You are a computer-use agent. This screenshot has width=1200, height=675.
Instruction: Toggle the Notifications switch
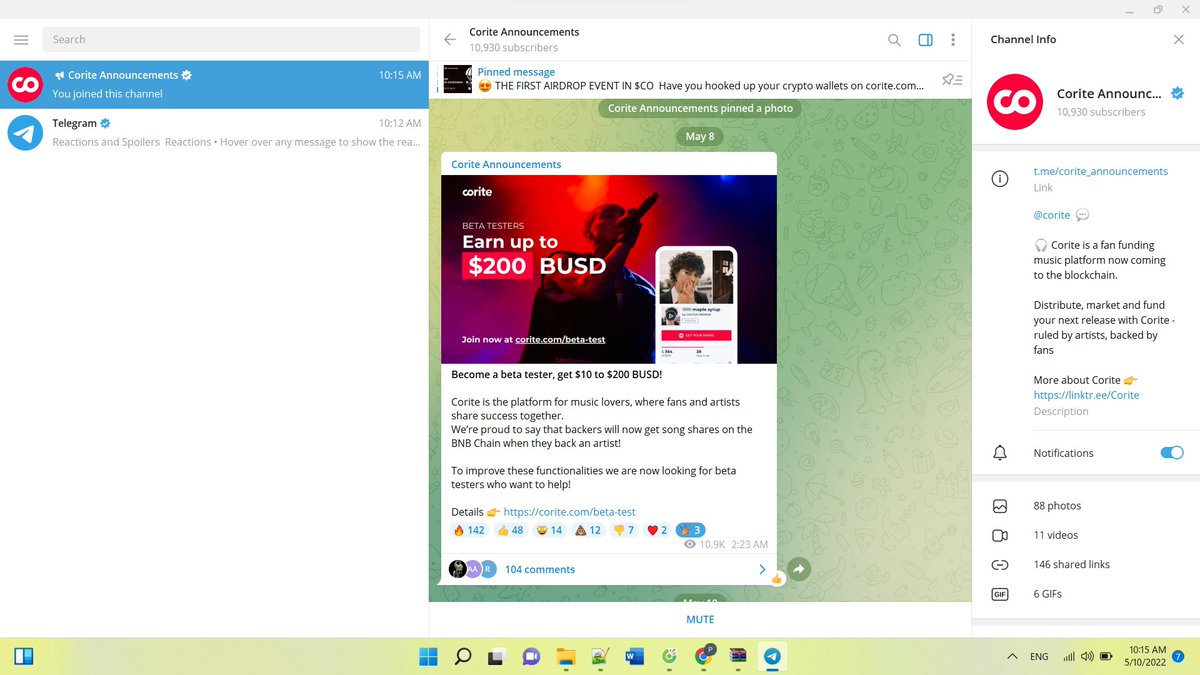(1171, 453)
